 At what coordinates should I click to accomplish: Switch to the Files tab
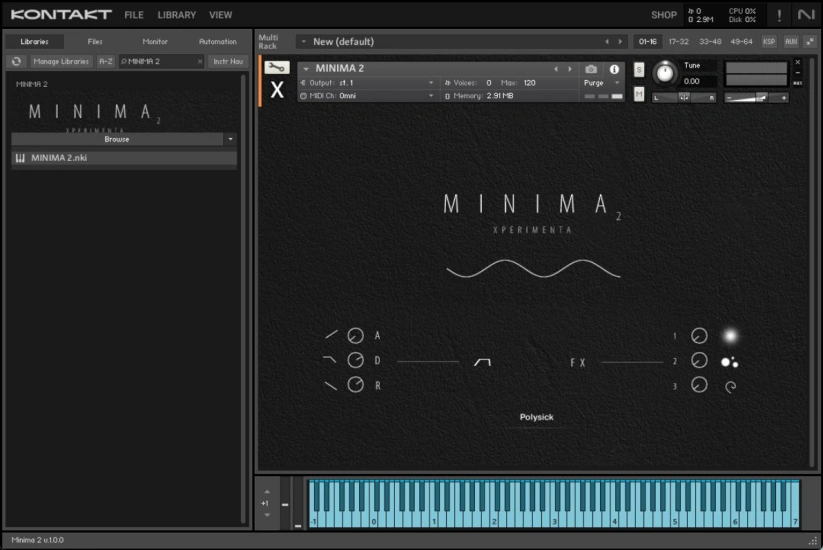[x=95, y=42]
